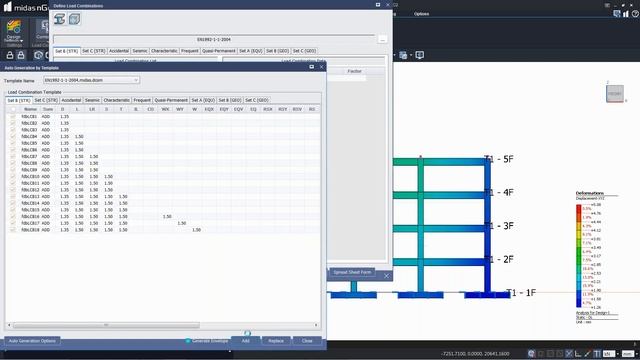Image resolution: width=640 pixels, height=360 pixels.
Task: Click the T1 - 1F story label
Action: [521, 293]
